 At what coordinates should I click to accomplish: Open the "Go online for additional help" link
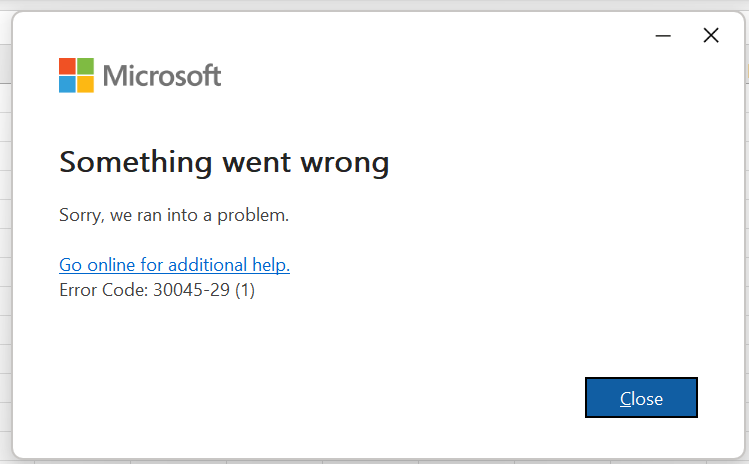click(x=174, y=265)
